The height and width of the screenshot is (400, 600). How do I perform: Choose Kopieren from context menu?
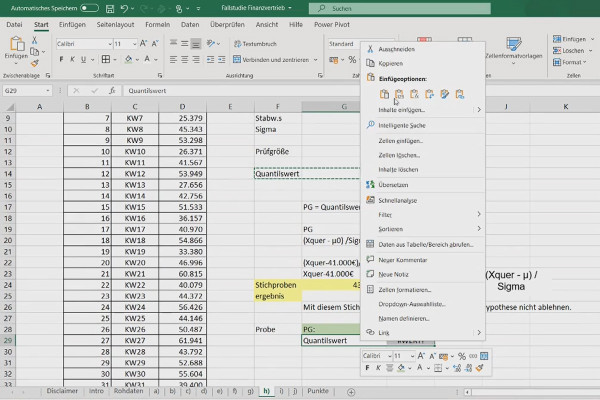(x=423, y=64)
